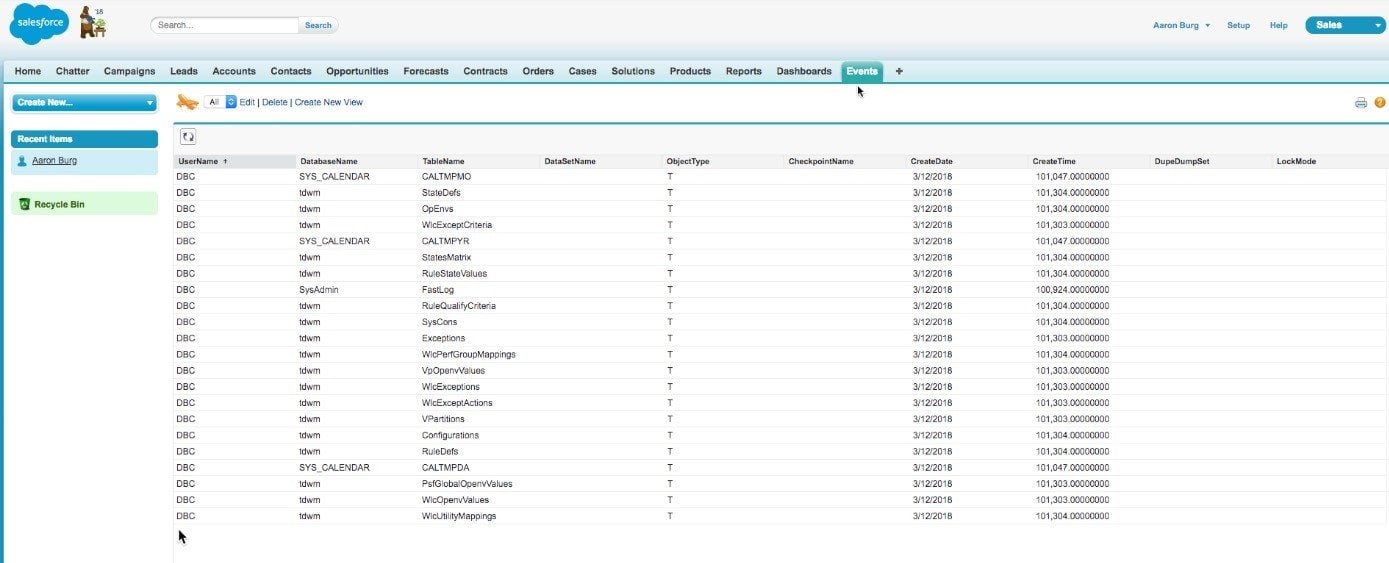Image resolution: width=1389 pixels, height=563 pixels.
Task: Open help via orange question mark icon
Action: 1380,102
